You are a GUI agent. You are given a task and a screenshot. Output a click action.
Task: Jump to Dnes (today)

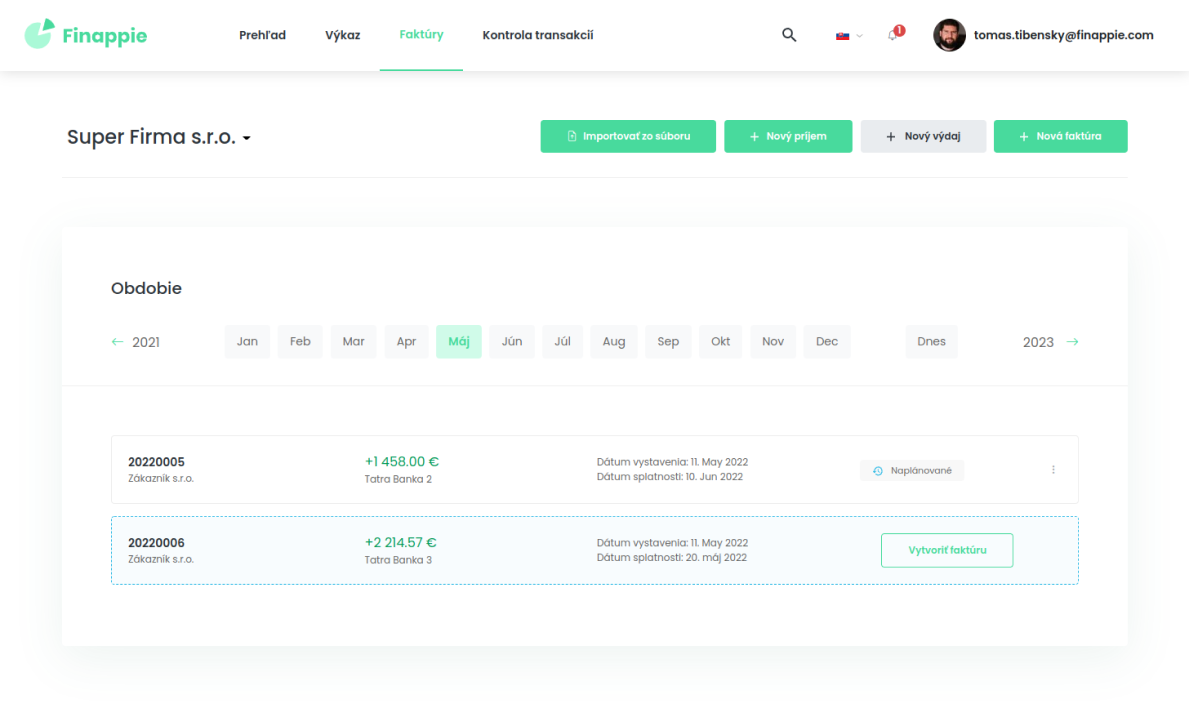[x=931, y=342]
